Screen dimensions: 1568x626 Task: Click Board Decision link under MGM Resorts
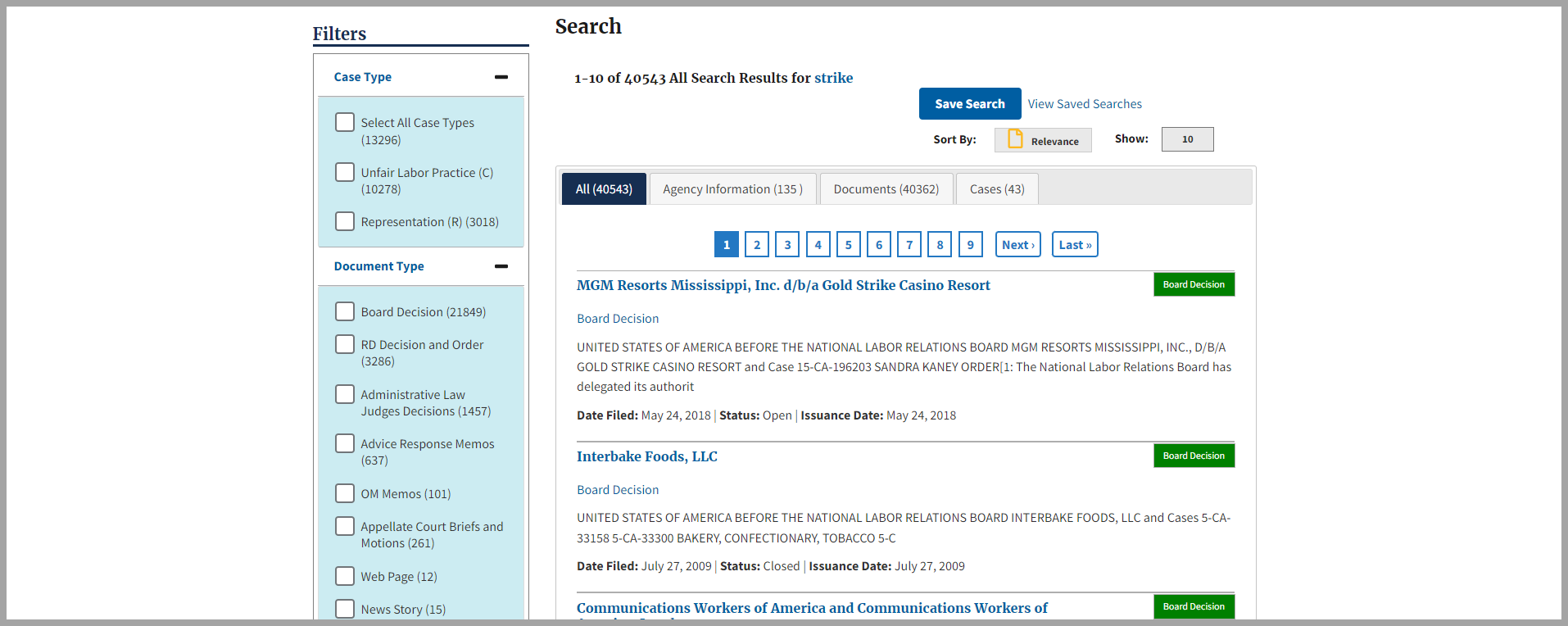coord(618,319)
